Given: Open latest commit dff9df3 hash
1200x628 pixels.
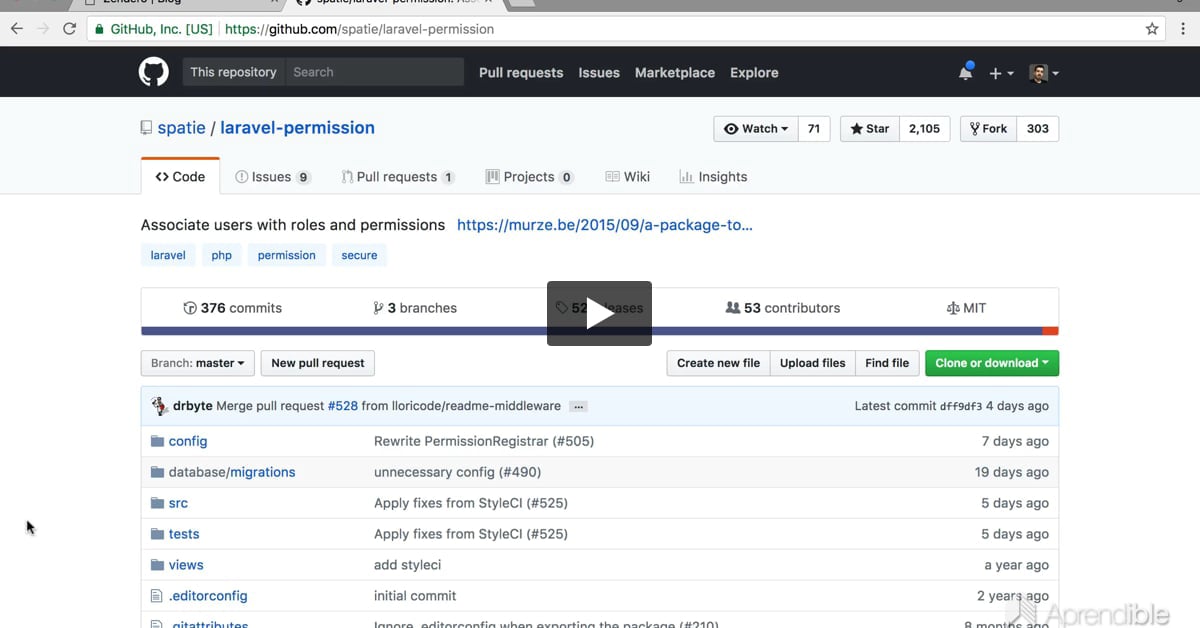Looking at the screenshot, I should (x=961, y=406).
